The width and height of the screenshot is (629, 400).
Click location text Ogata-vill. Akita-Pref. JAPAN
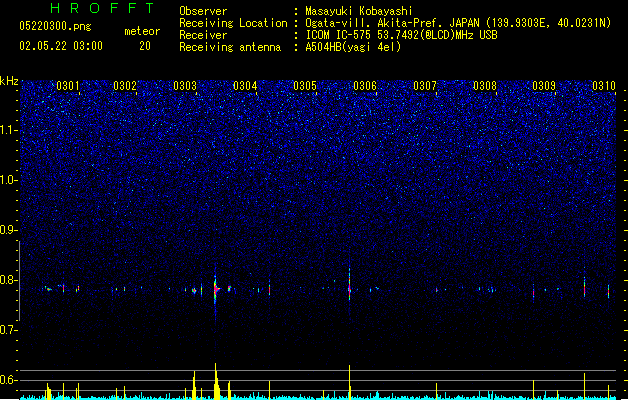(392, 23)
